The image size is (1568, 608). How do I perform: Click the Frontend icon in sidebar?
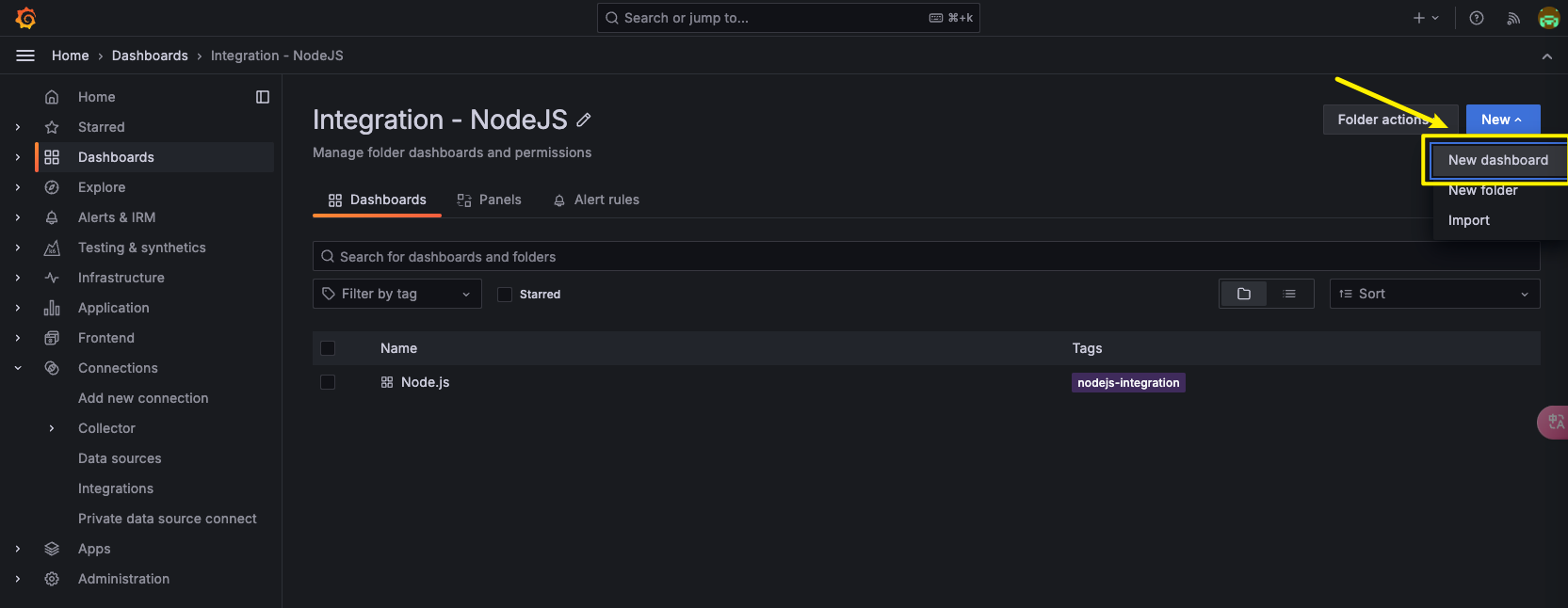(x=52, y=338)
